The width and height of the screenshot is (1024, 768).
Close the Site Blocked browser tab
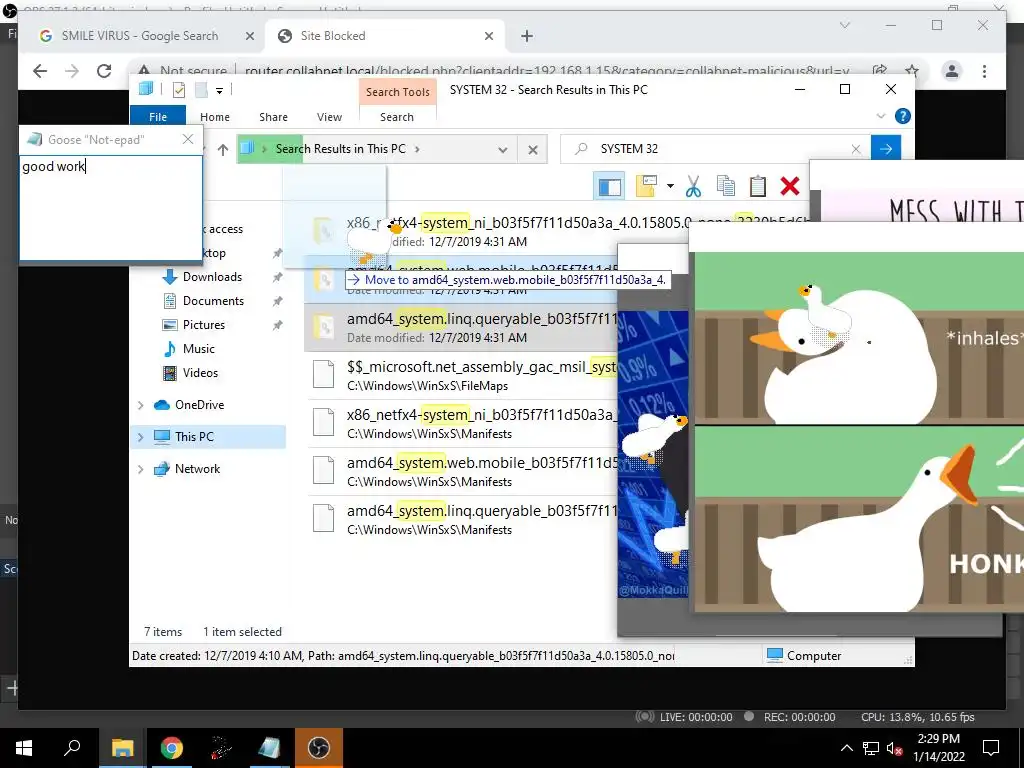pos(489,37)
